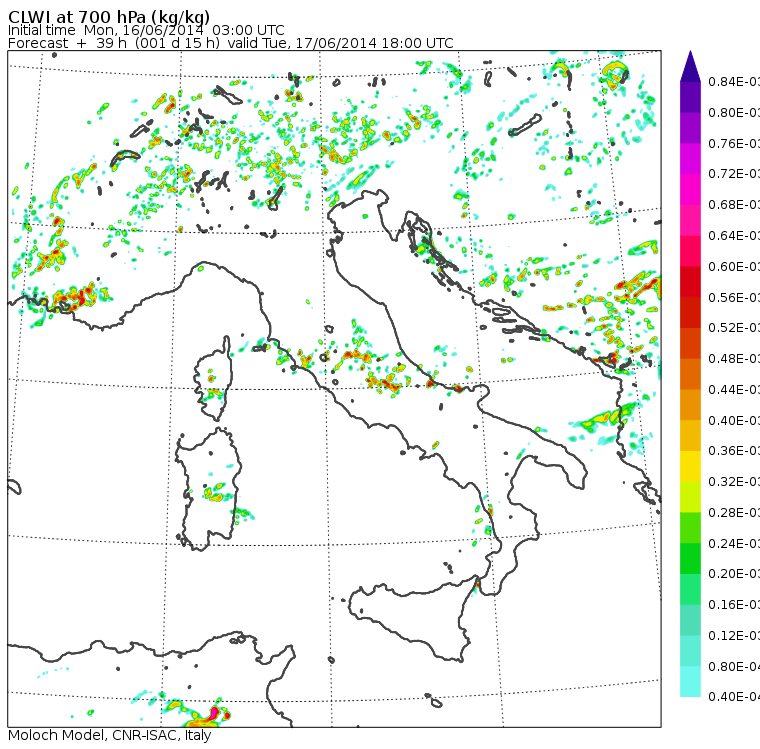Click the 0.48E-03 color scale label
Screen dimensions: 760x749
(x=734, y=359)
